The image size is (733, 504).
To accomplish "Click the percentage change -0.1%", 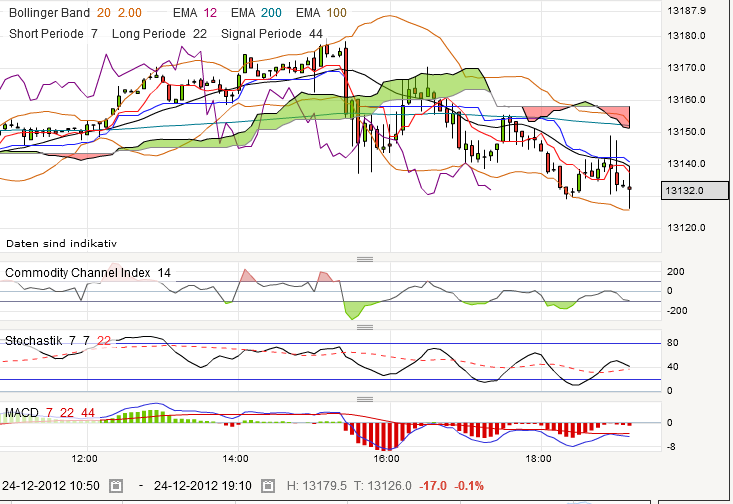I will pyautogui.click(x=469, y=486).
